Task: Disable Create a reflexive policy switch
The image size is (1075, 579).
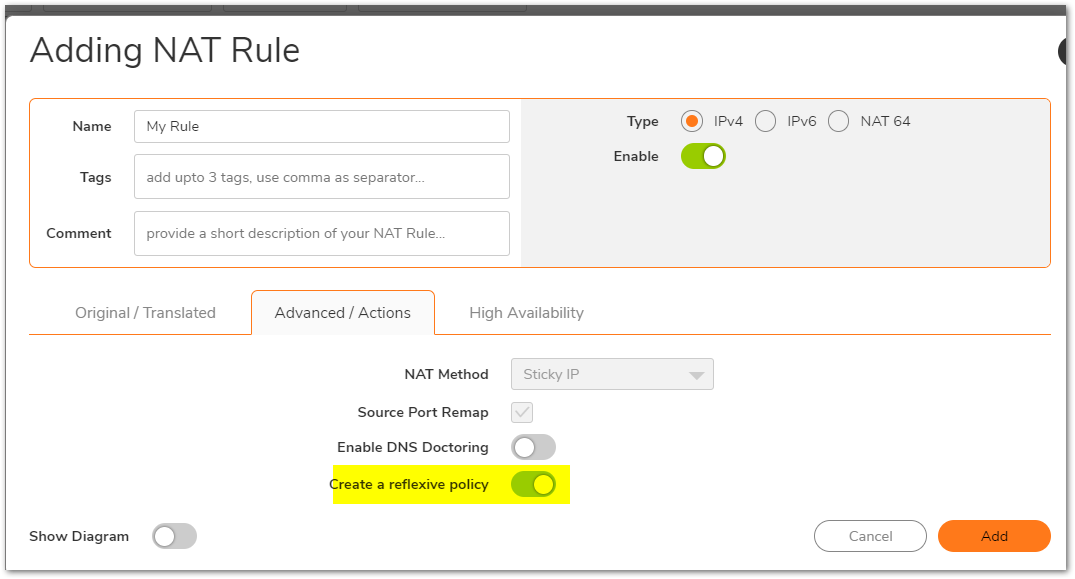Action: click(x=533, y=484)
